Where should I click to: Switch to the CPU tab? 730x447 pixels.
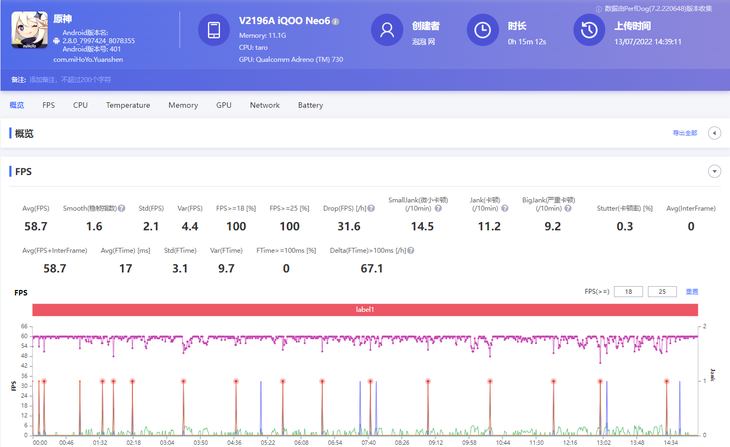(x=80, y=105)
